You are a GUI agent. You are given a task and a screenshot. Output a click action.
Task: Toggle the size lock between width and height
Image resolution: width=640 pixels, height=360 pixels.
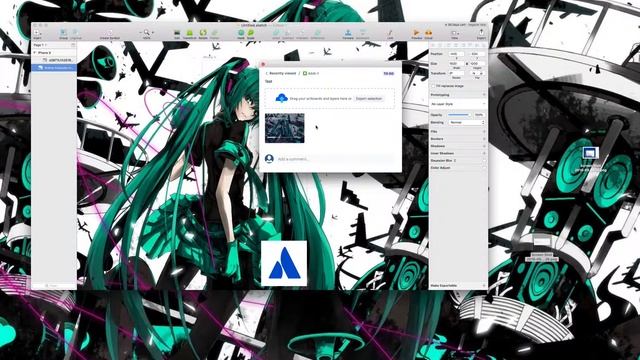point(467,64)
